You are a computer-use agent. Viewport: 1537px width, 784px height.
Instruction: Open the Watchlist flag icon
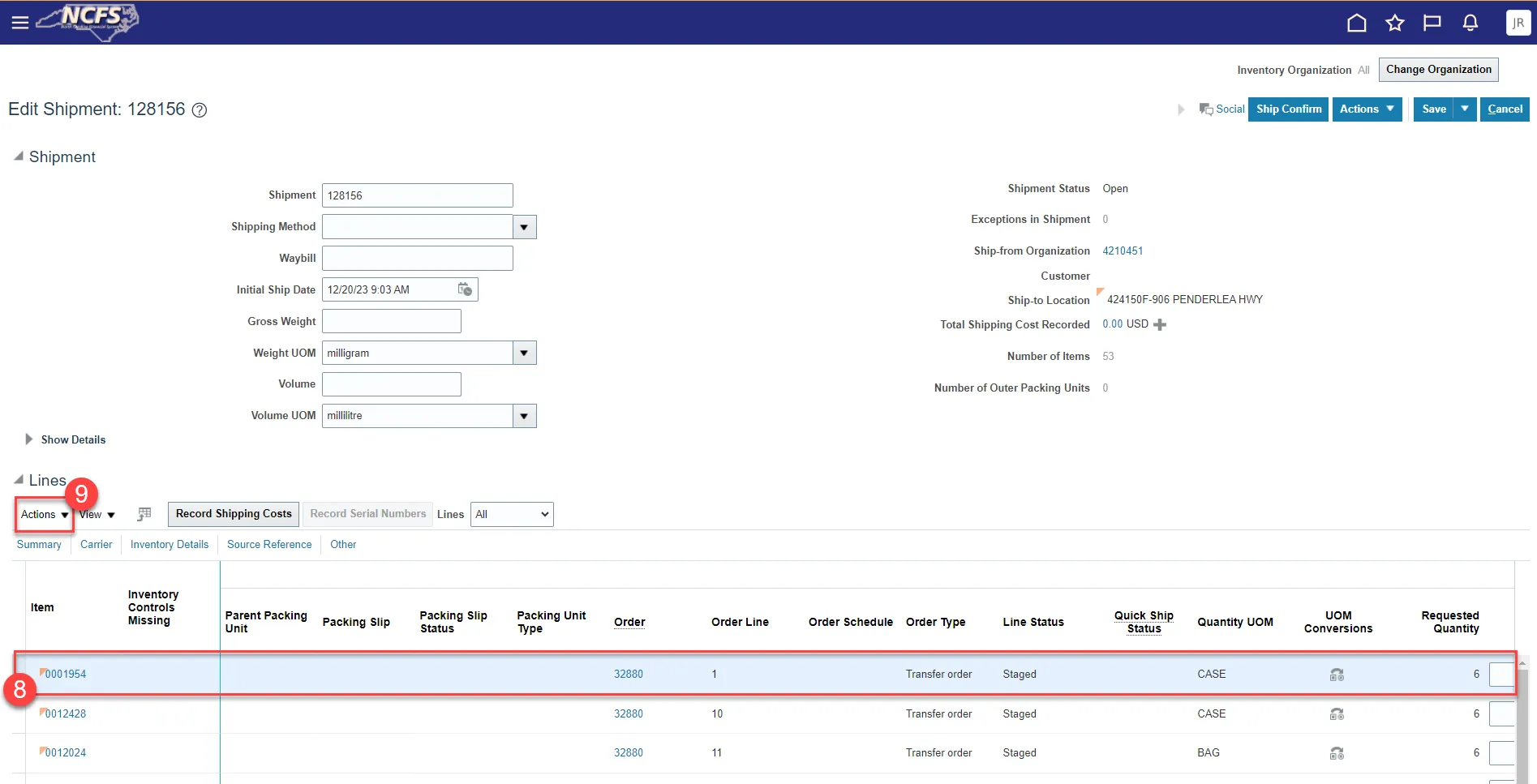pos(1432,23)
